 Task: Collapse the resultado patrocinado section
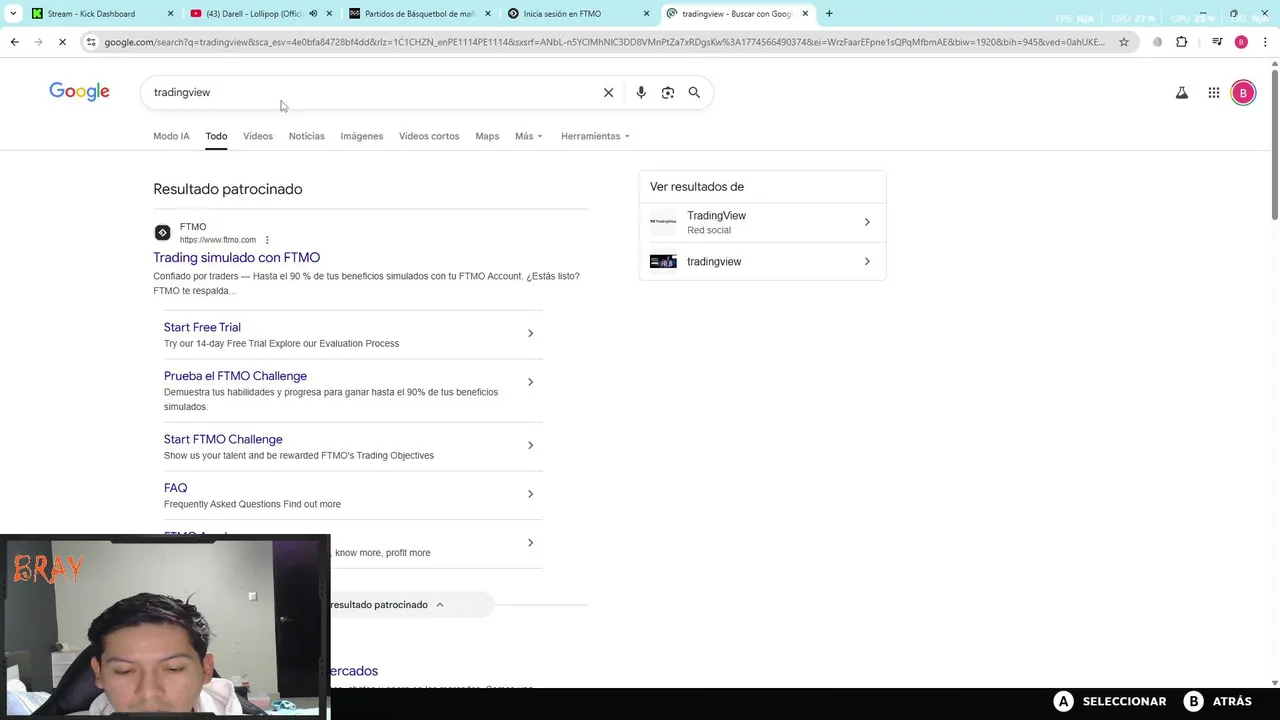coord(439,604)
